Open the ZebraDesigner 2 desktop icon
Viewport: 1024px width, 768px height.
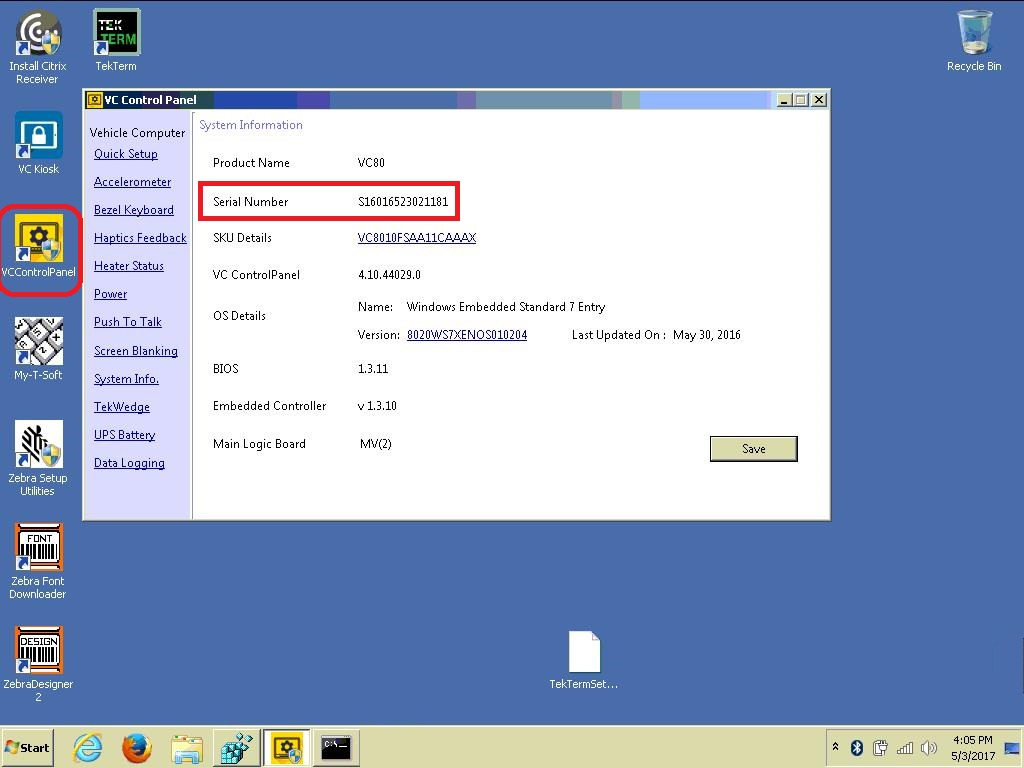(x=38, y=651)
